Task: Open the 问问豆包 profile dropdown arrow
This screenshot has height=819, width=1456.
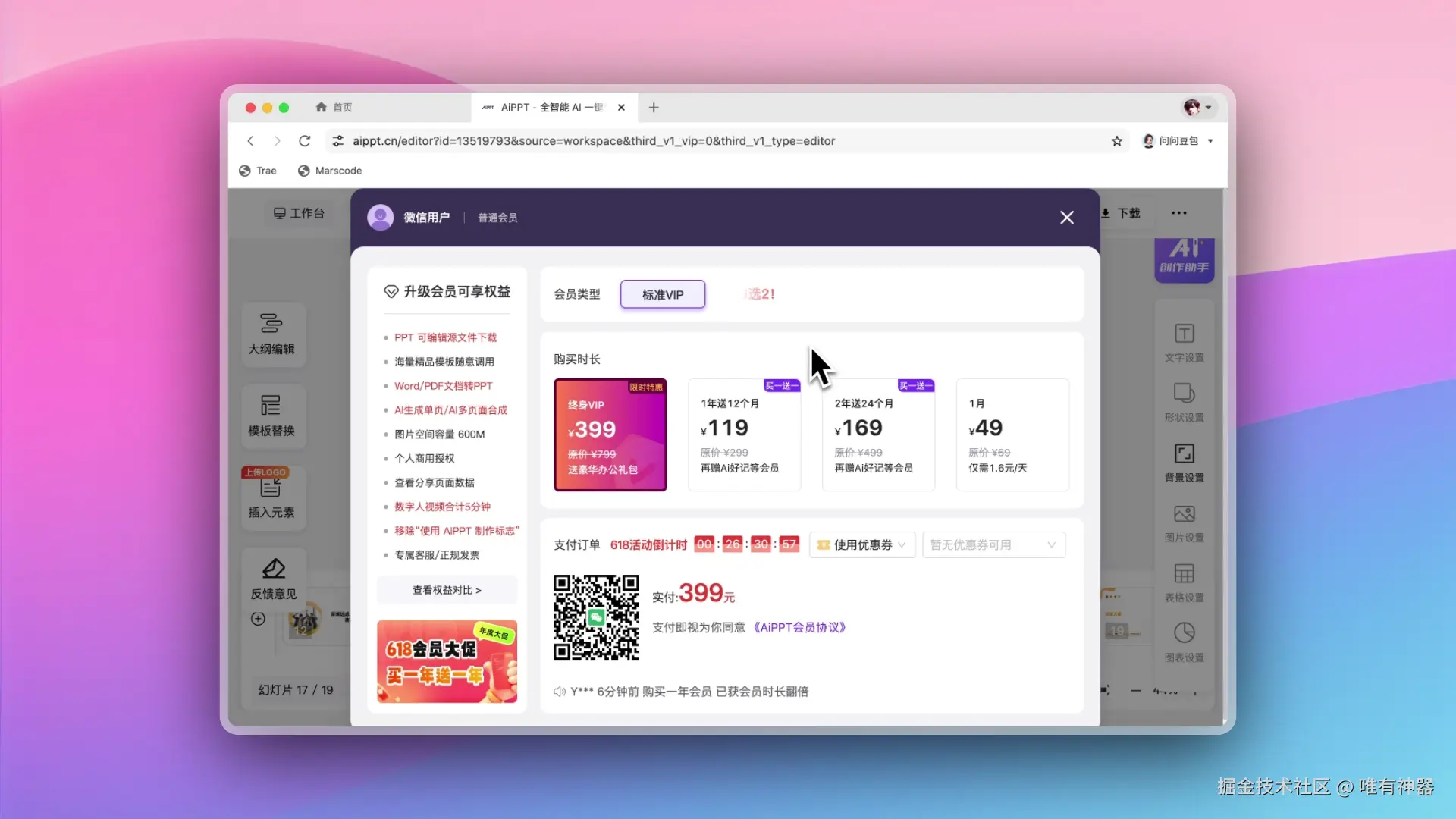Action: click(x=1210, y=141)
